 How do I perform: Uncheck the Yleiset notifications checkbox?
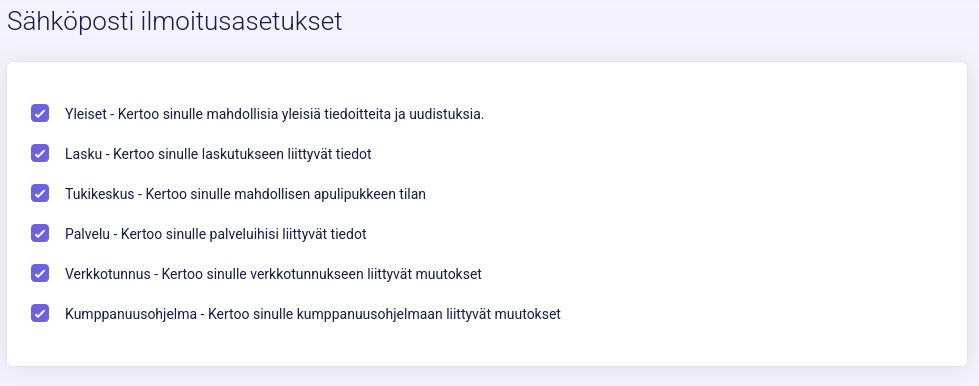click(x=40, y=114)
